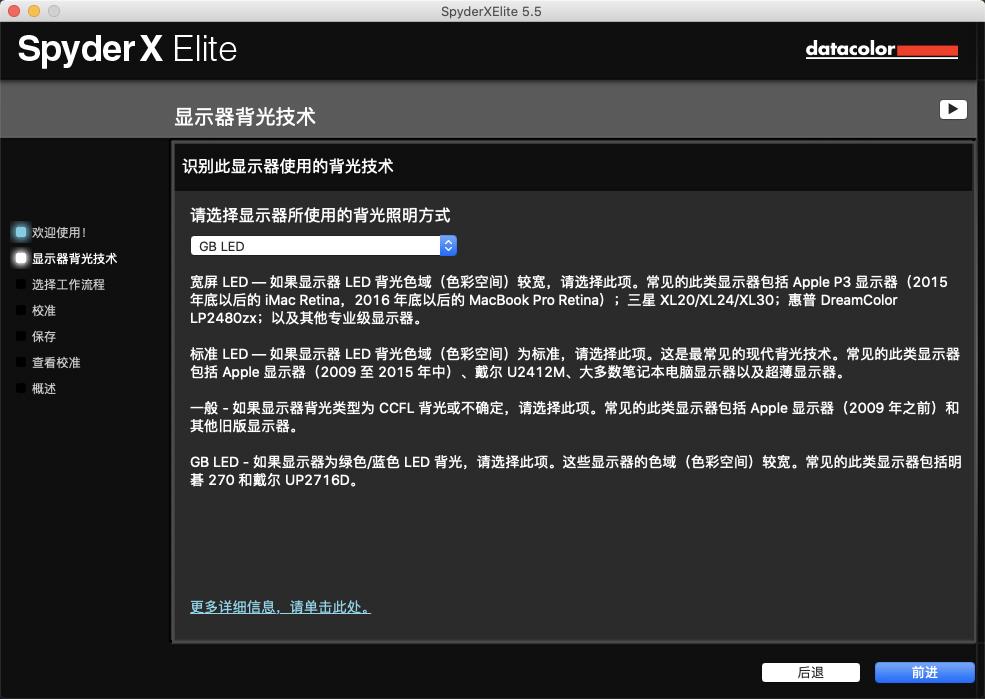This screenshot has width=985, height=699.
Task: Click the 后退 back button
Action: click(810, 673)
